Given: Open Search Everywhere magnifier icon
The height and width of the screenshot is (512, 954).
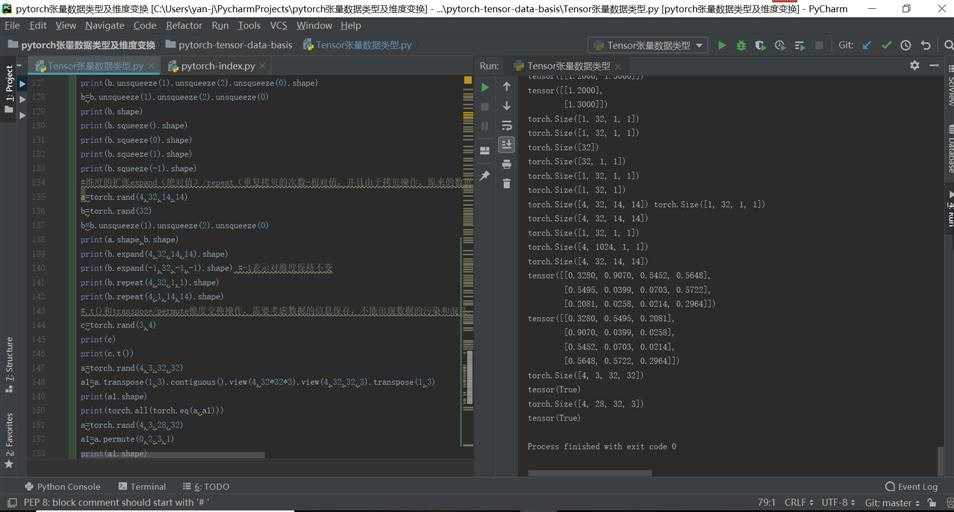Looking at the screenshot, I should [948, 45].
